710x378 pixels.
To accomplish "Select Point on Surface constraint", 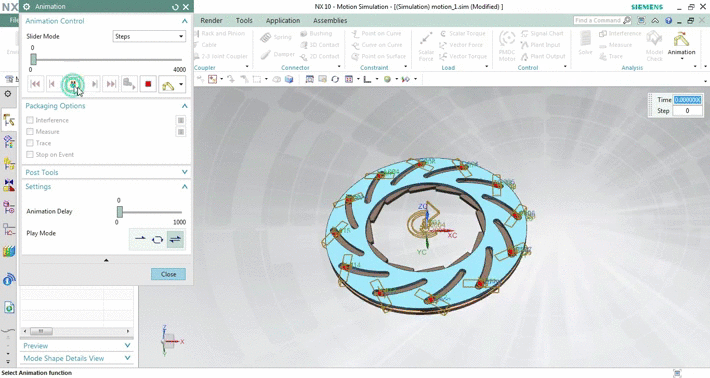I will (x=379, y=56).
